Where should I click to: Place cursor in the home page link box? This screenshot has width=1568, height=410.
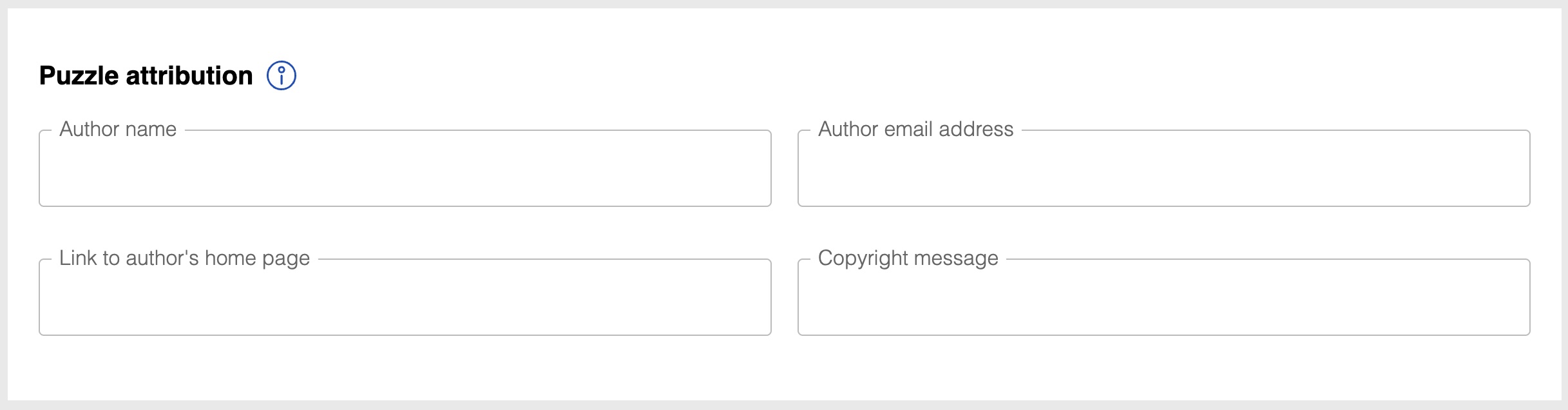[x=405, y=297]
